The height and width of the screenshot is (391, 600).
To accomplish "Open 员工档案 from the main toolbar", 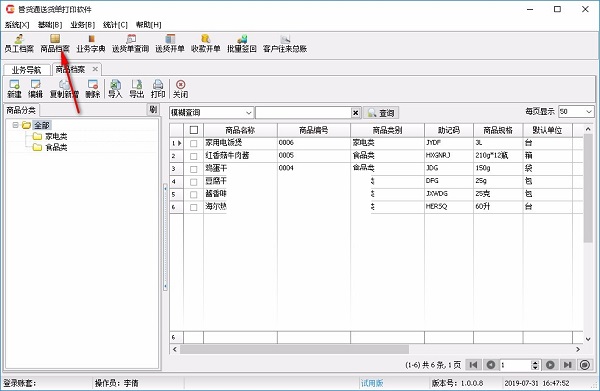I will (x=19, y=43).
